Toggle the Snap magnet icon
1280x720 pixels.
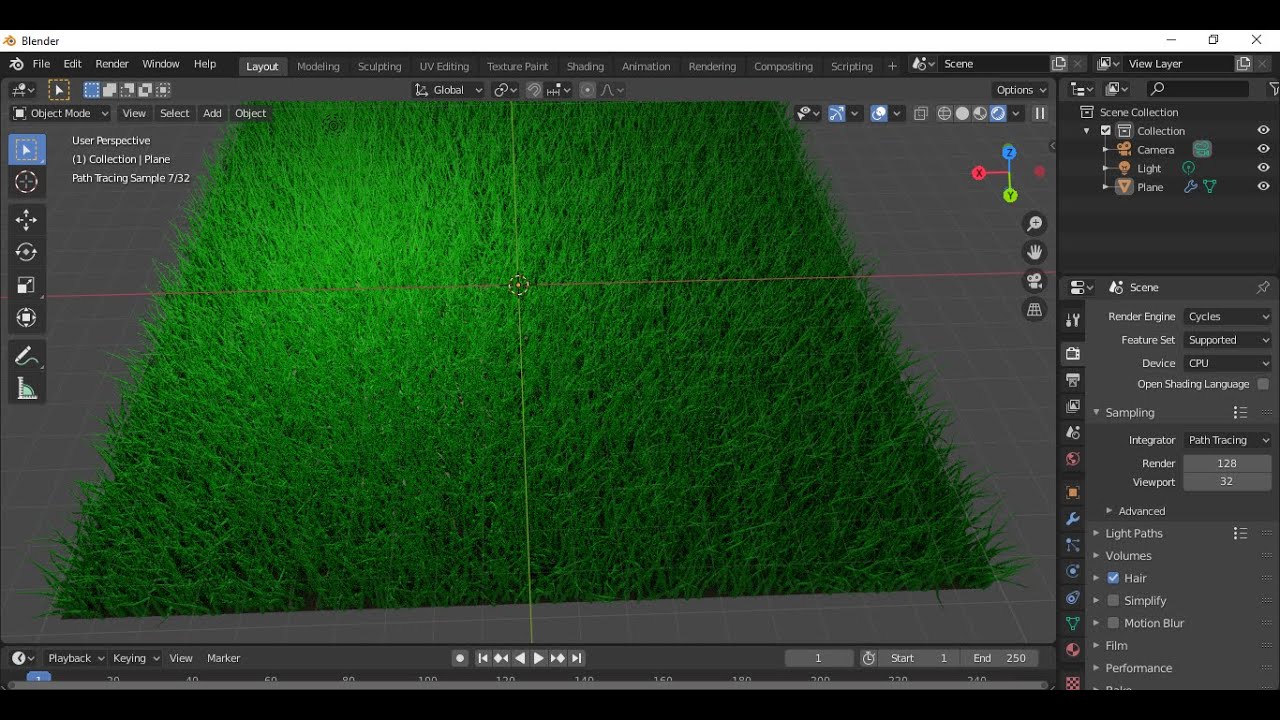pyautogui.click(x=534, y=90)
